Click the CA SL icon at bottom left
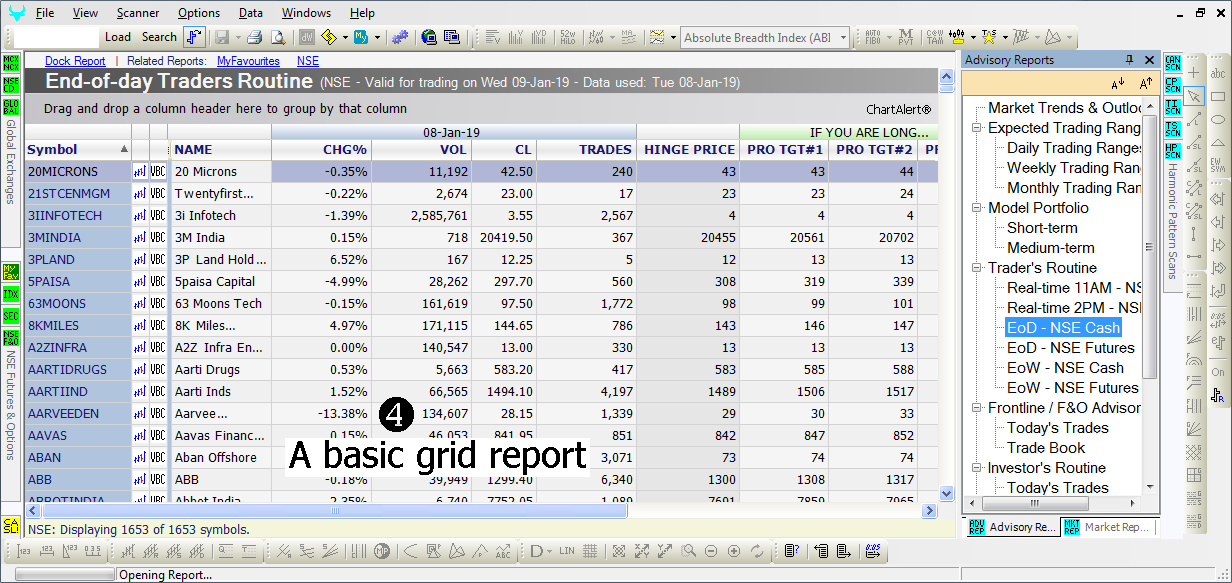This screenshot has height=583, width=1232. click(11, 526)
